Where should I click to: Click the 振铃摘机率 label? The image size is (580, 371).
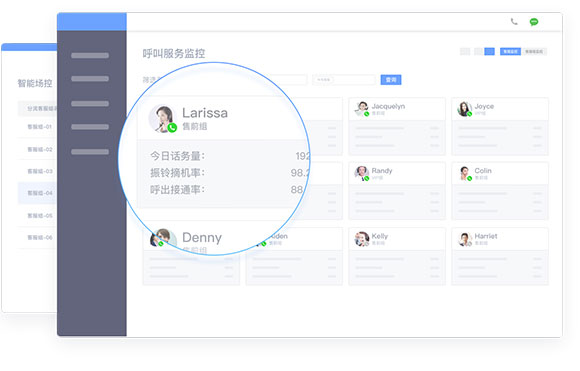tap(177, 173)
